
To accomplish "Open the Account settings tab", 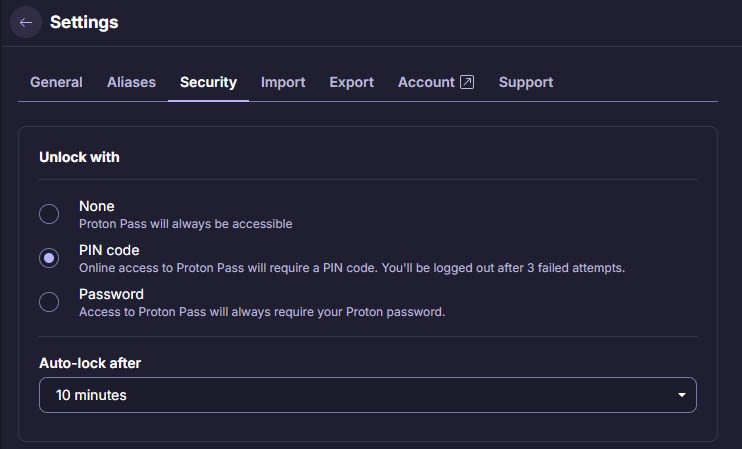I will (436, 82).
